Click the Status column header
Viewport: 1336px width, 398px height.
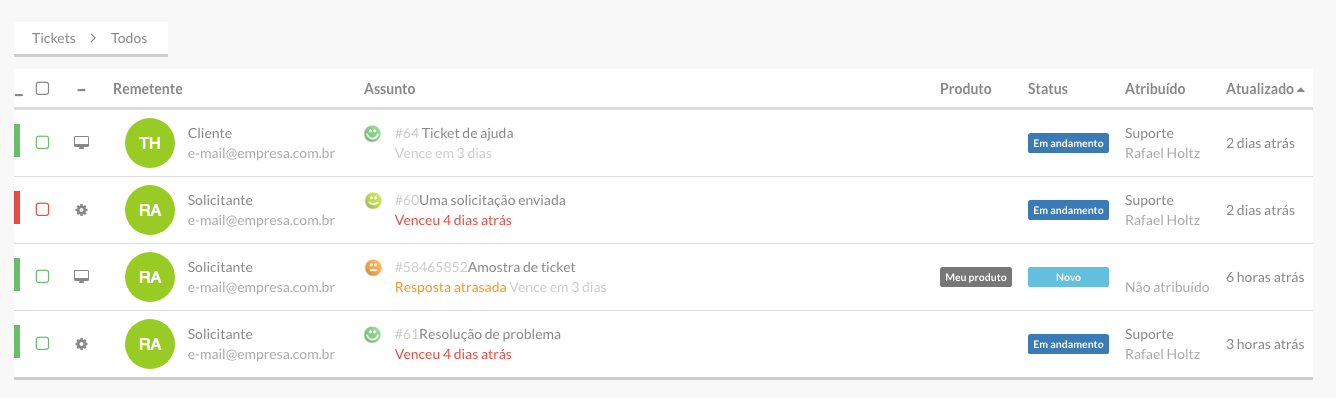(x=1048, y=89)
